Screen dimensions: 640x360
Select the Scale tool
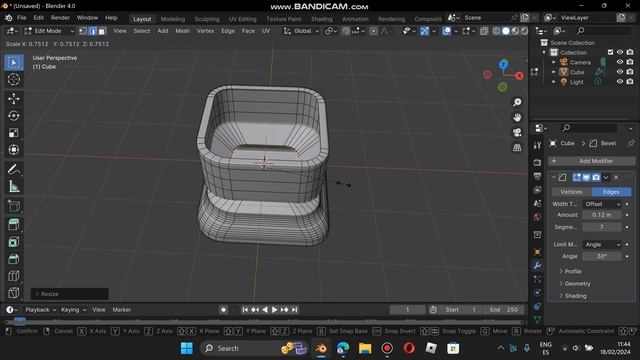[13, 133]
